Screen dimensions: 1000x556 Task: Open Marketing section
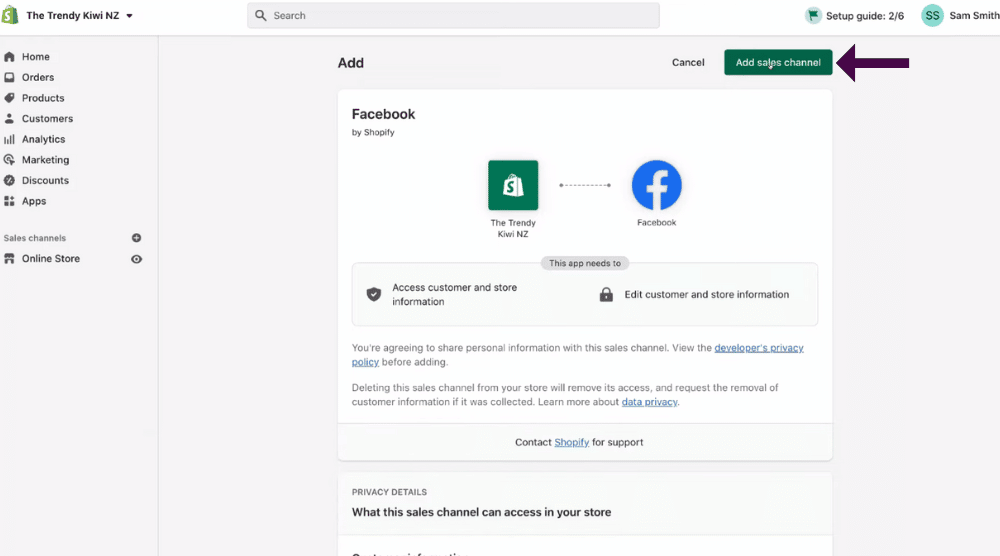(x=45, y=159)
